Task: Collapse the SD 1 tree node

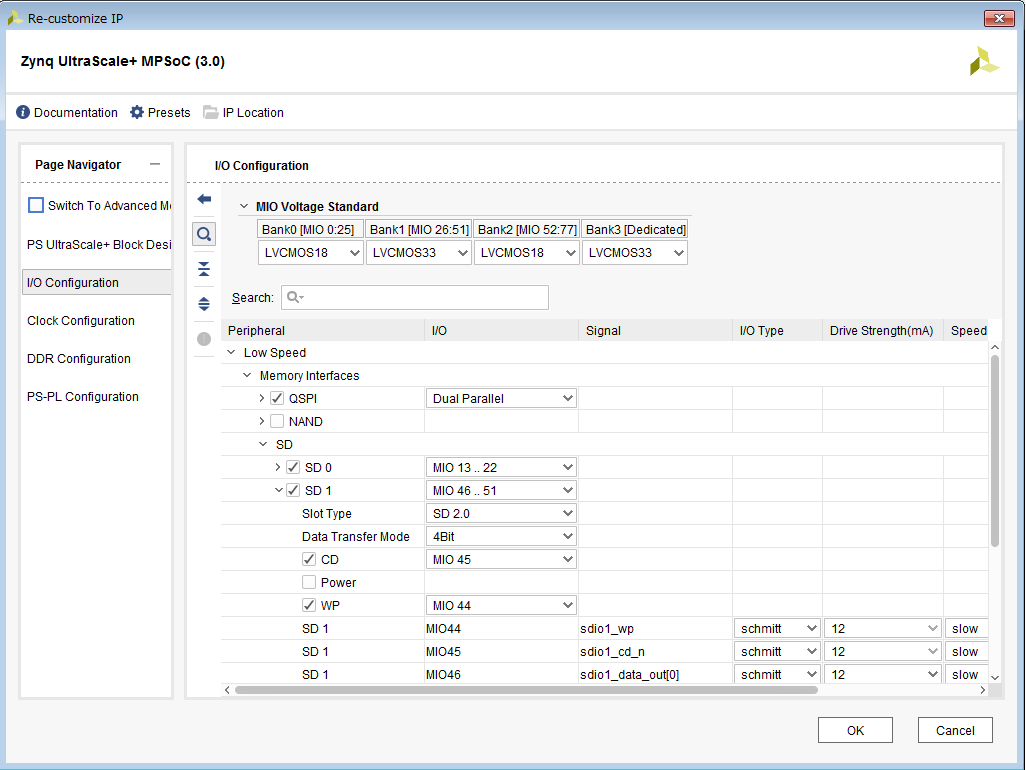Action: (279, 490)
